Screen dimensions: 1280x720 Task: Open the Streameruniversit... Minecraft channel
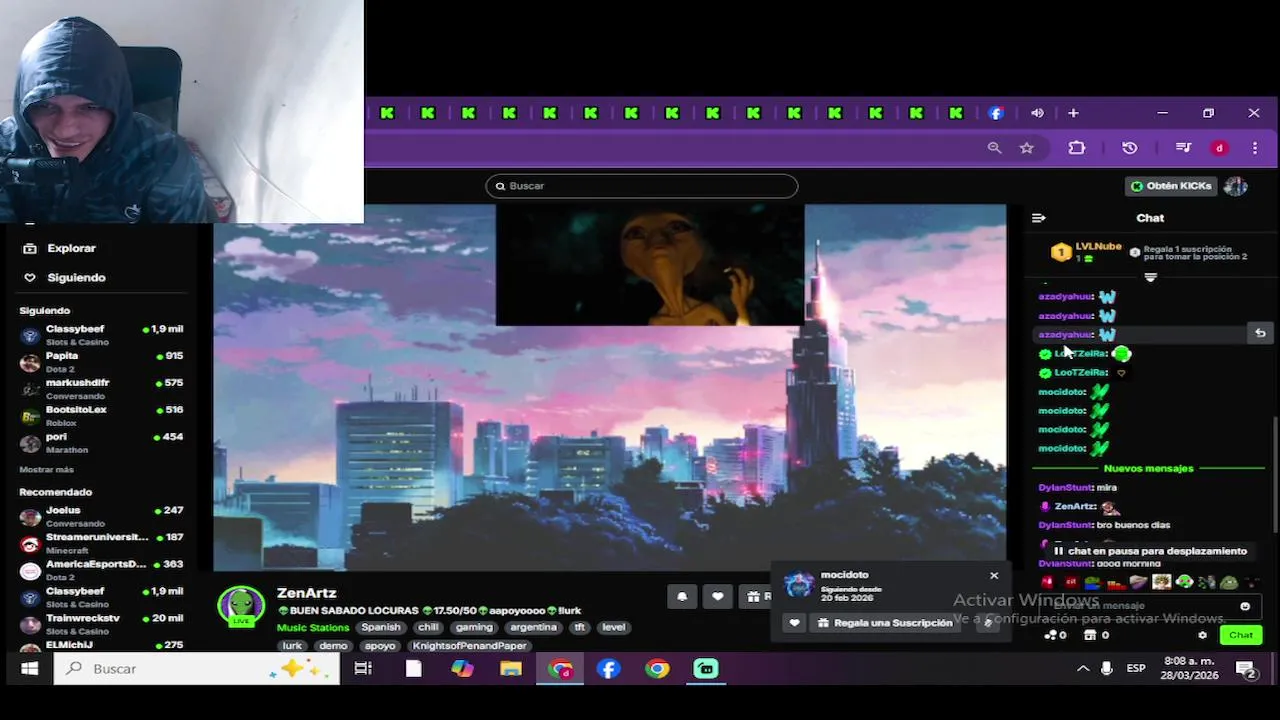[102, 543]
